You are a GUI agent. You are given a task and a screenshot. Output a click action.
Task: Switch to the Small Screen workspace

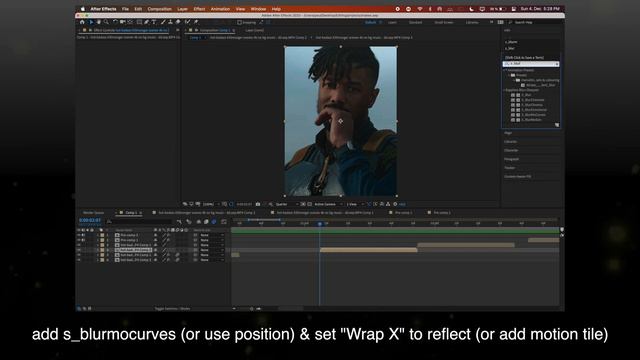(x=444, y=22)
